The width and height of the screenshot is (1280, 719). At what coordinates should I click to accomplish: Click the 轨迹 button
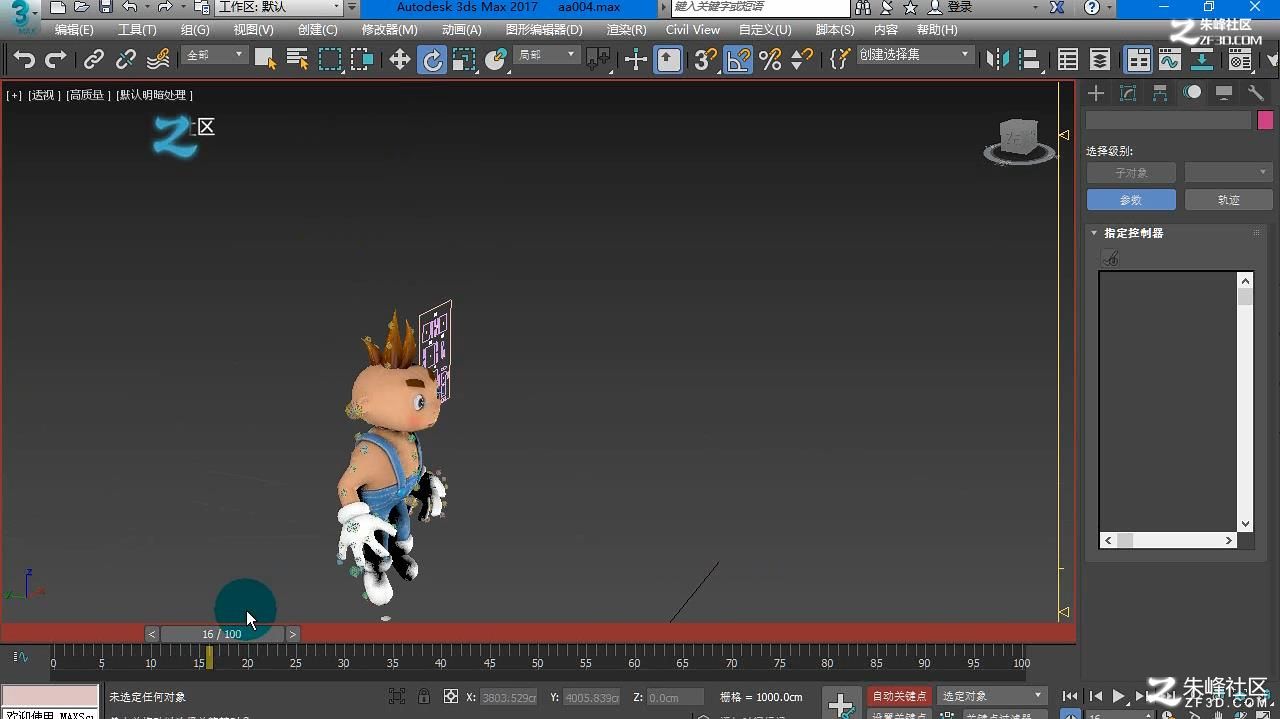click(x=1228, y=200)
